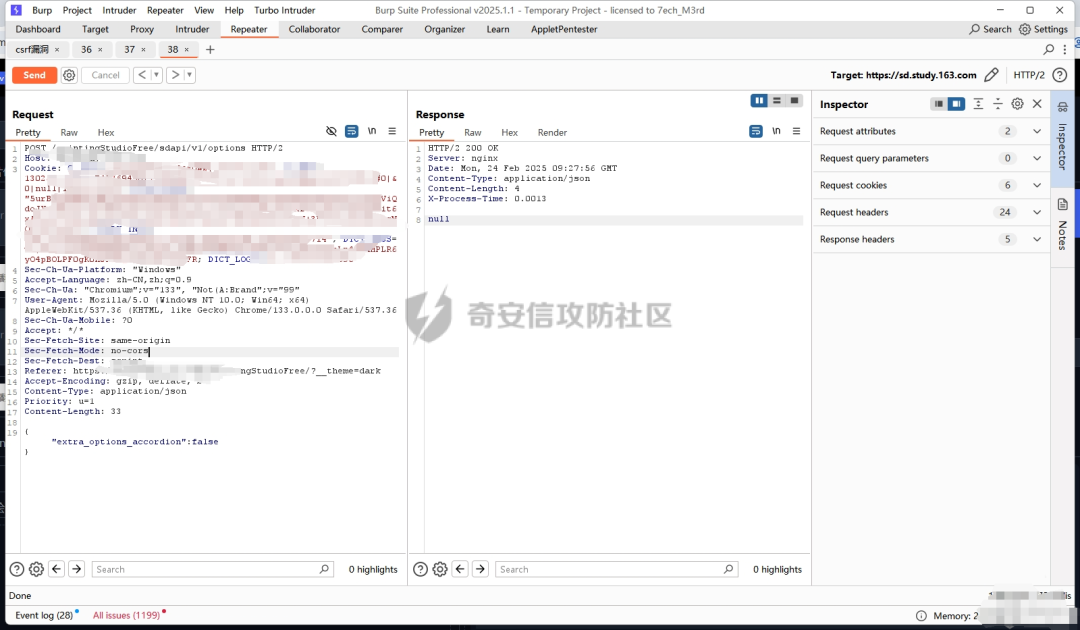Search the Repeater tabs with magnifier icon
This screenshot has height=630, width=1080.
pyautogui.click(x=1048, y=50)
